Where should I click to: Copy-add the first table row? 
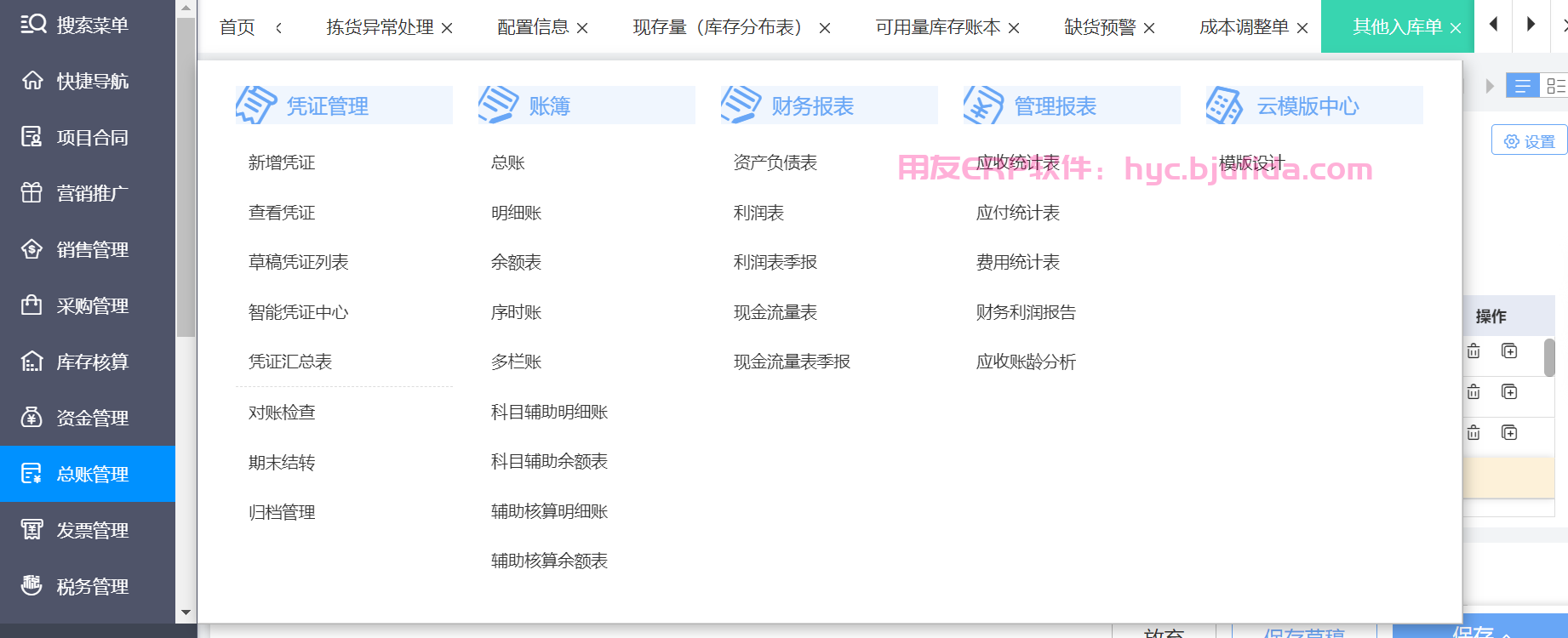(x=1509, y=351)
